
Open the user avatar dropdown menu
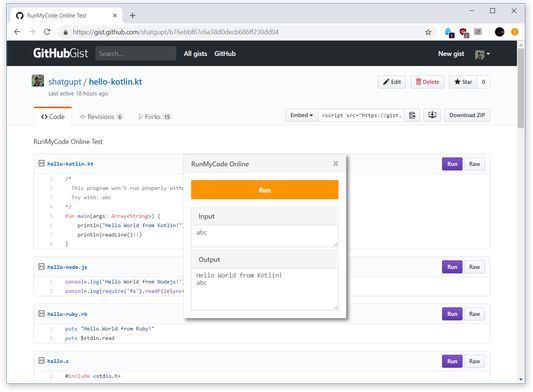tap(482, 54)
